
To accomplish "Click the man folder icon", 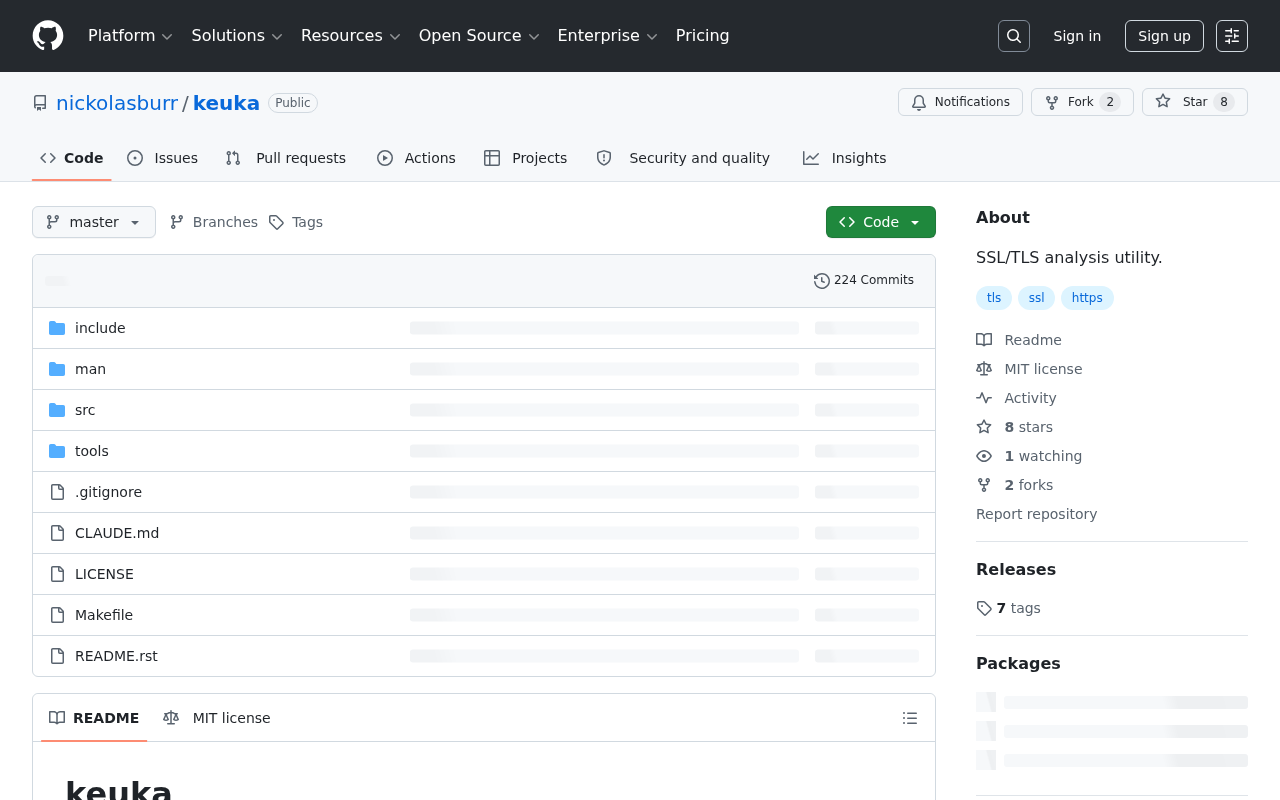I will [57, 369].
